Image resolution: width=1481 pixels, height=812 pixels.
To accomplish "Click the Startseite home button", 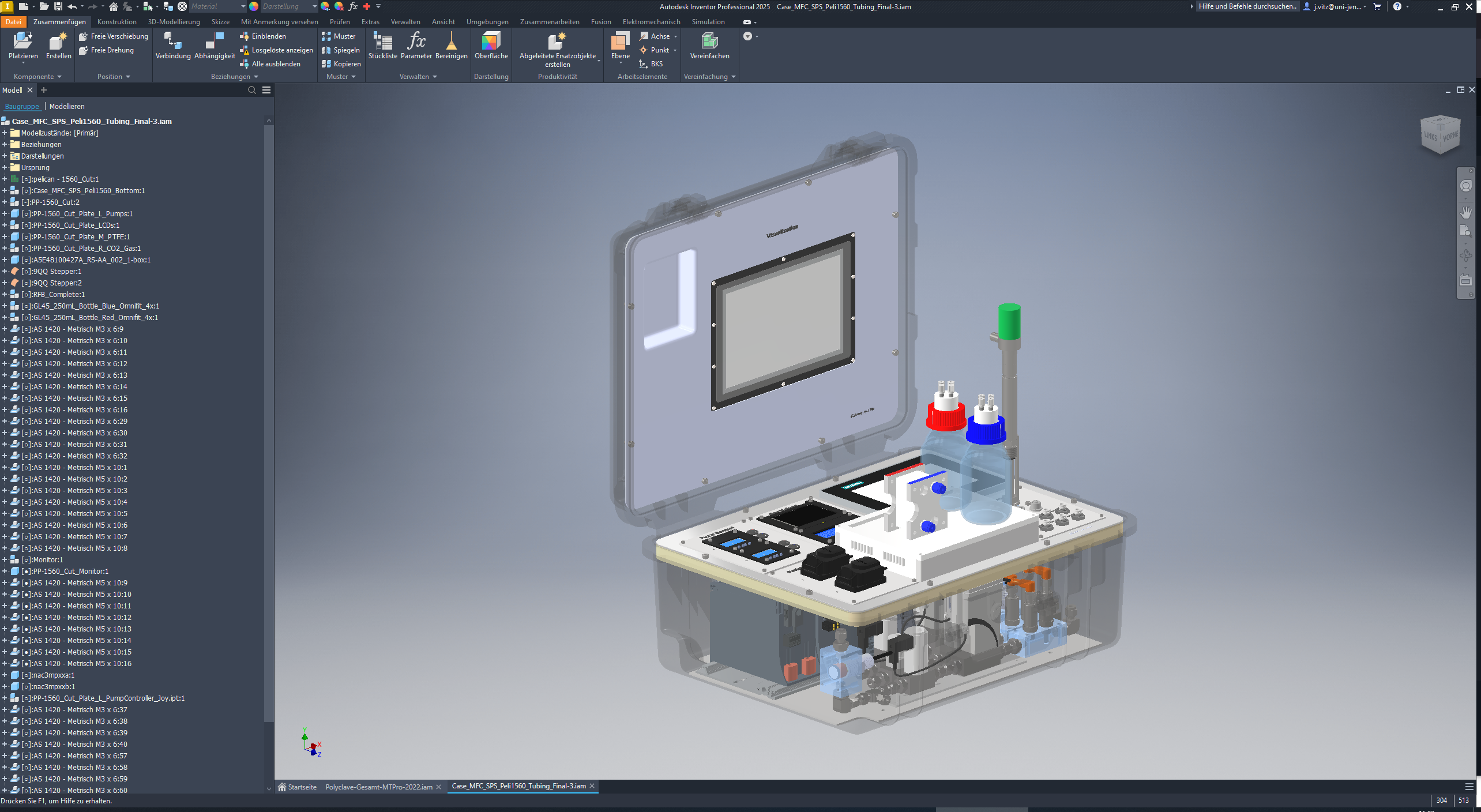I will pos(297,787).
